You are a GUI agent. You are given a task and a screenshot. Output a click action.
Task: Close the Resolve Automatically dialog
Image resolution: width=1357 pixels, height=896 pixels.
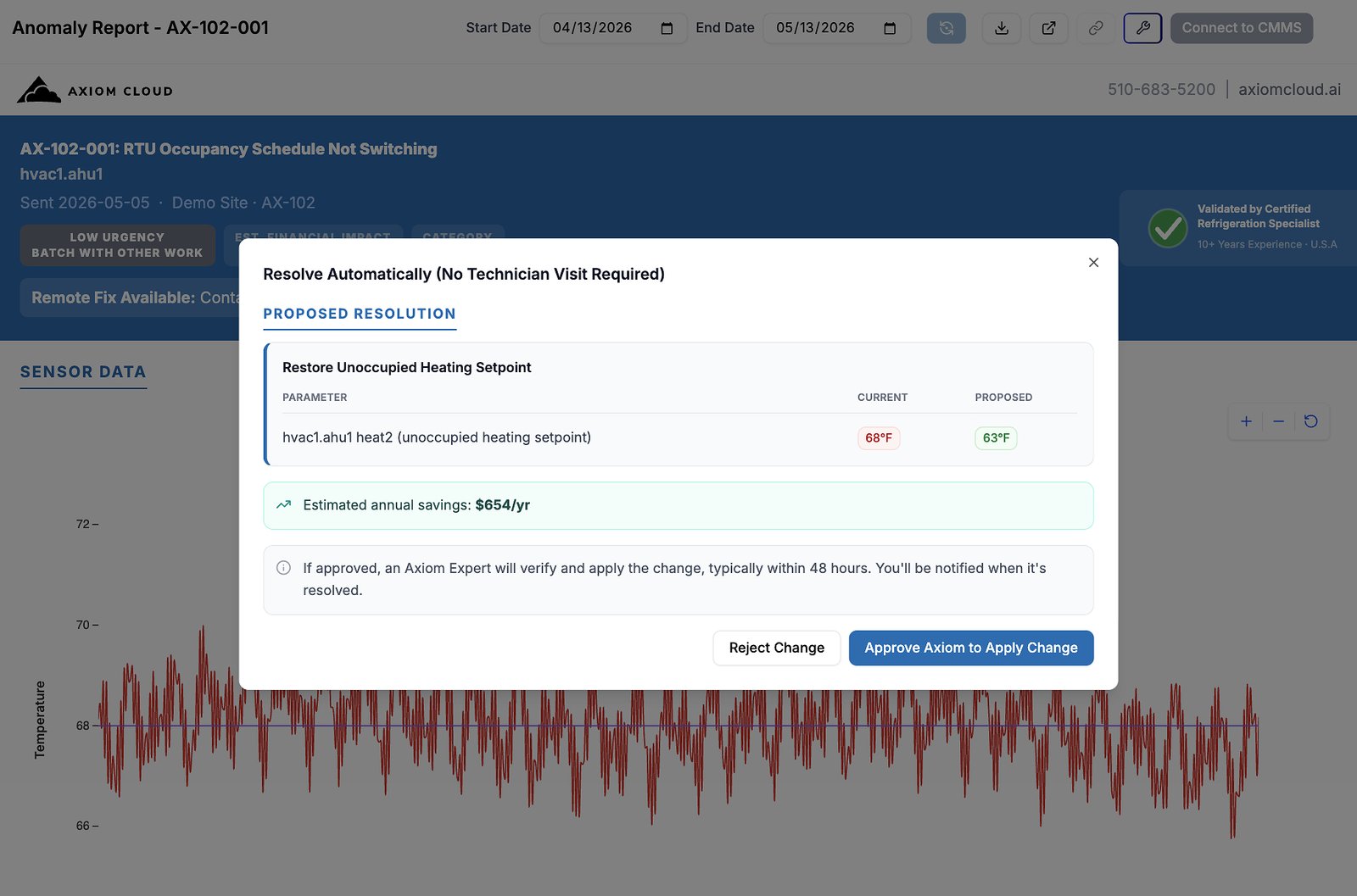click(1093, 263)
